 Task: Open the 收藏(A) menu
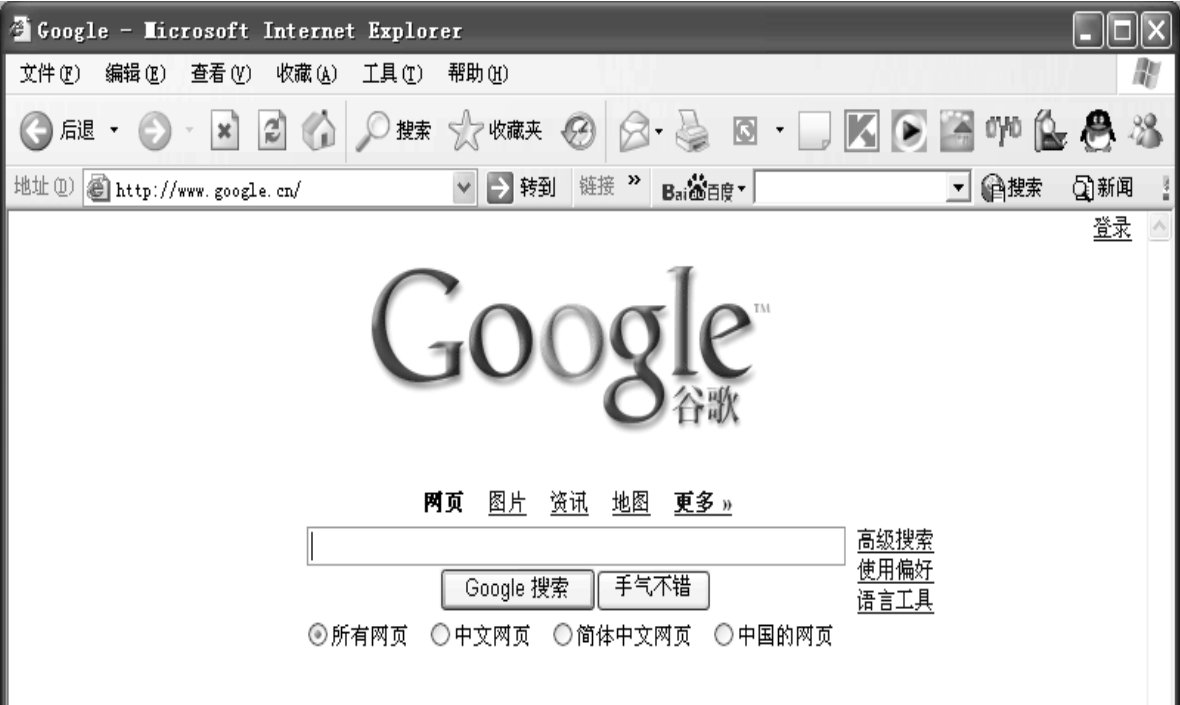(x=306, y=74)
